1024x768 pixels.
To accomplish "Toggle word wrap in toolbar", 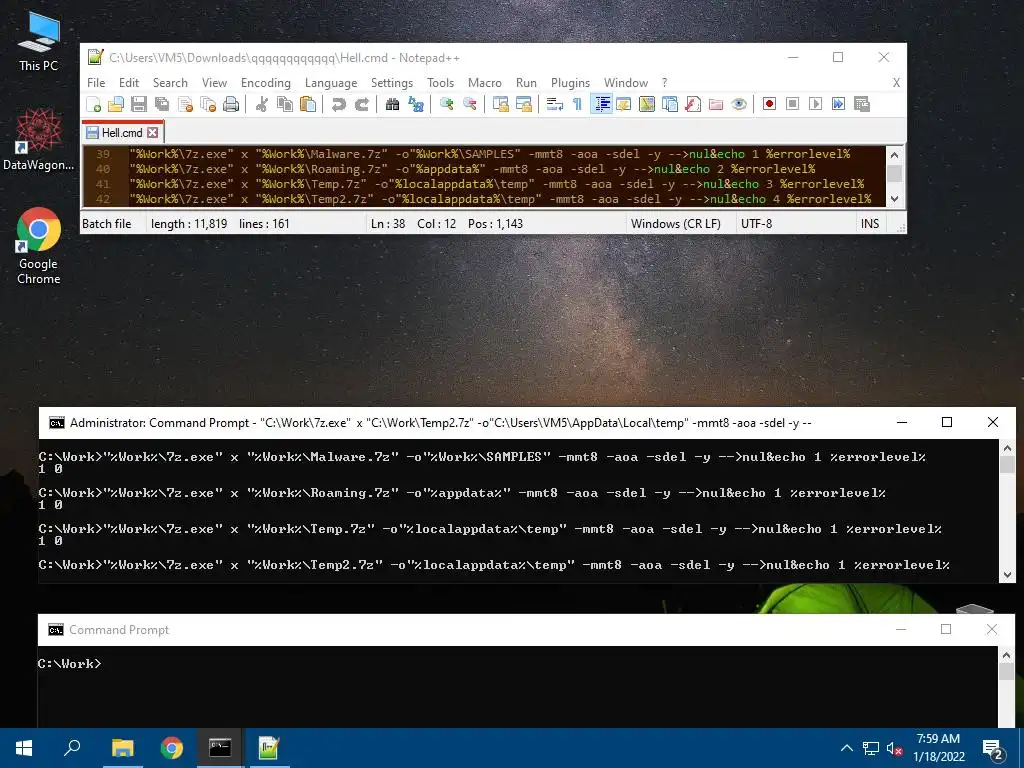I will 554,104.
